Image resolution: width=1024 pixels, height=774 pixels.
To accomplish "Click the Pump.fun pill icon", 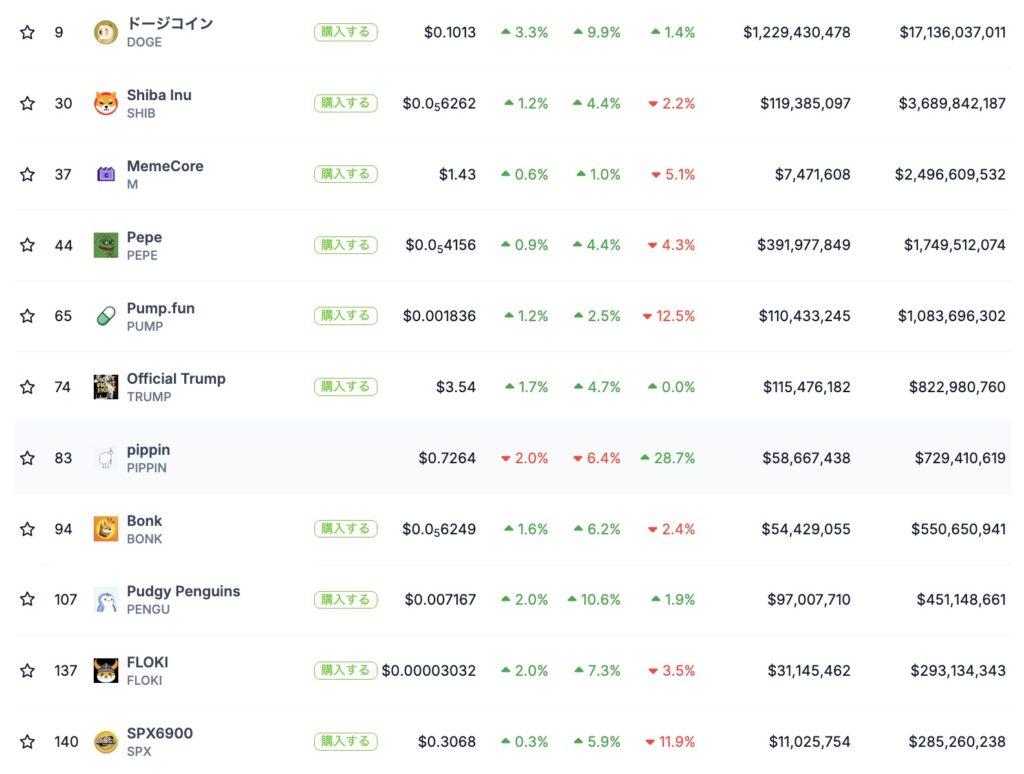I will pos(105,316).
